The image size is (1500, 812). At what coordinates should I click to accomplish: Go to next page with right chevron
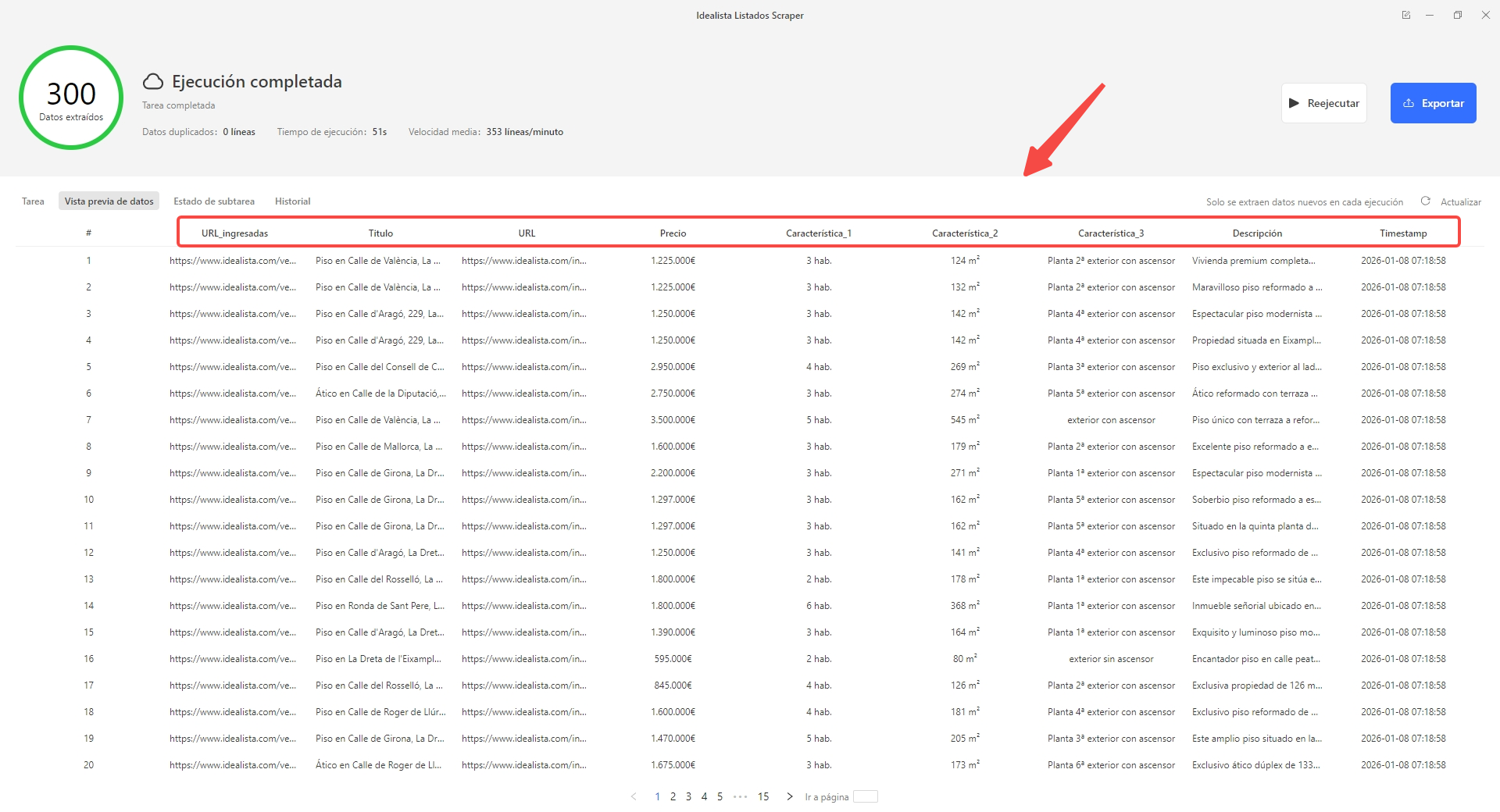click(x=790, y=796)
